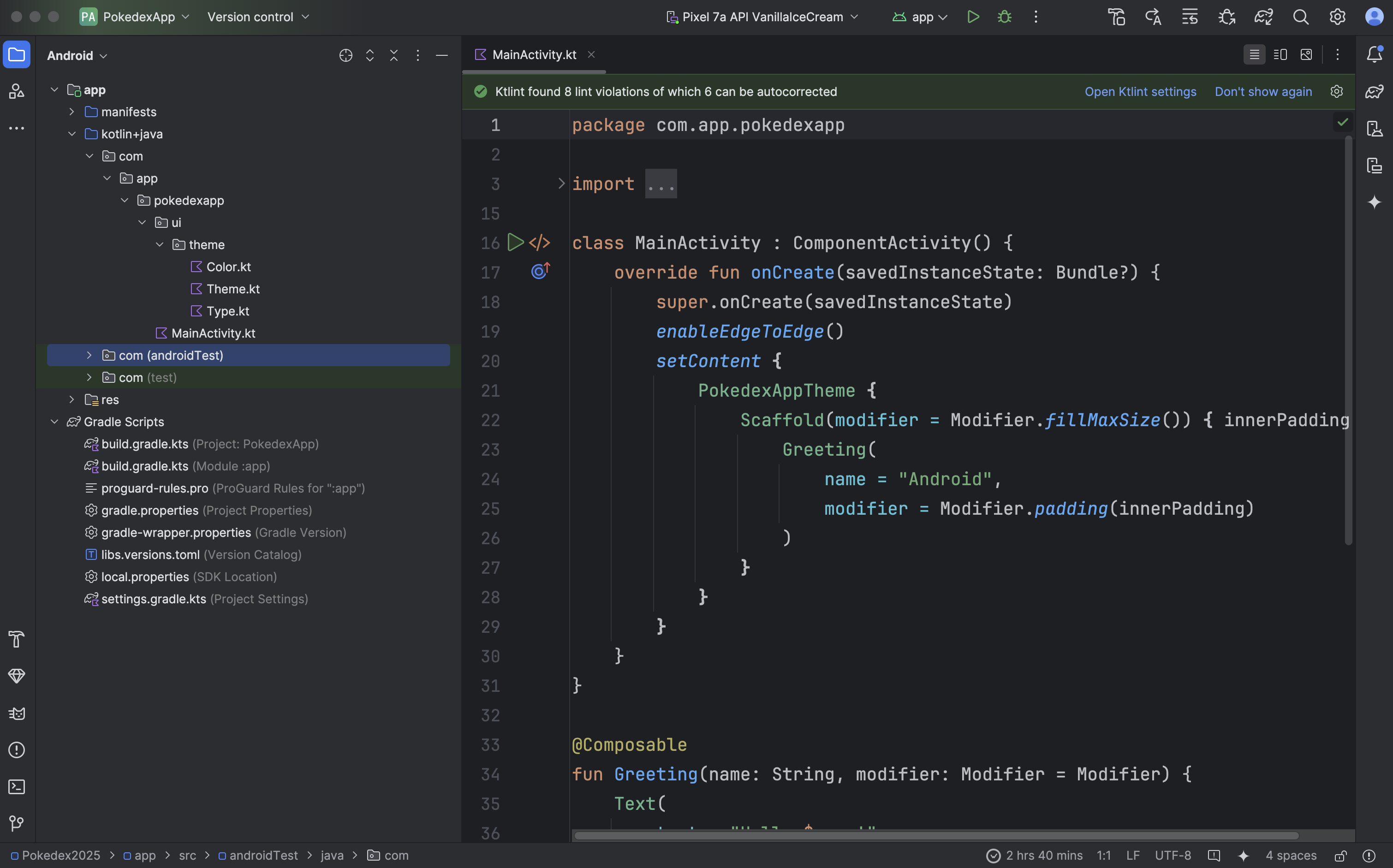Click the horizontal editor scrollbar
The width and height of the screenshot is (1393, 868).
pyautogui.click(x=935, y=835)
